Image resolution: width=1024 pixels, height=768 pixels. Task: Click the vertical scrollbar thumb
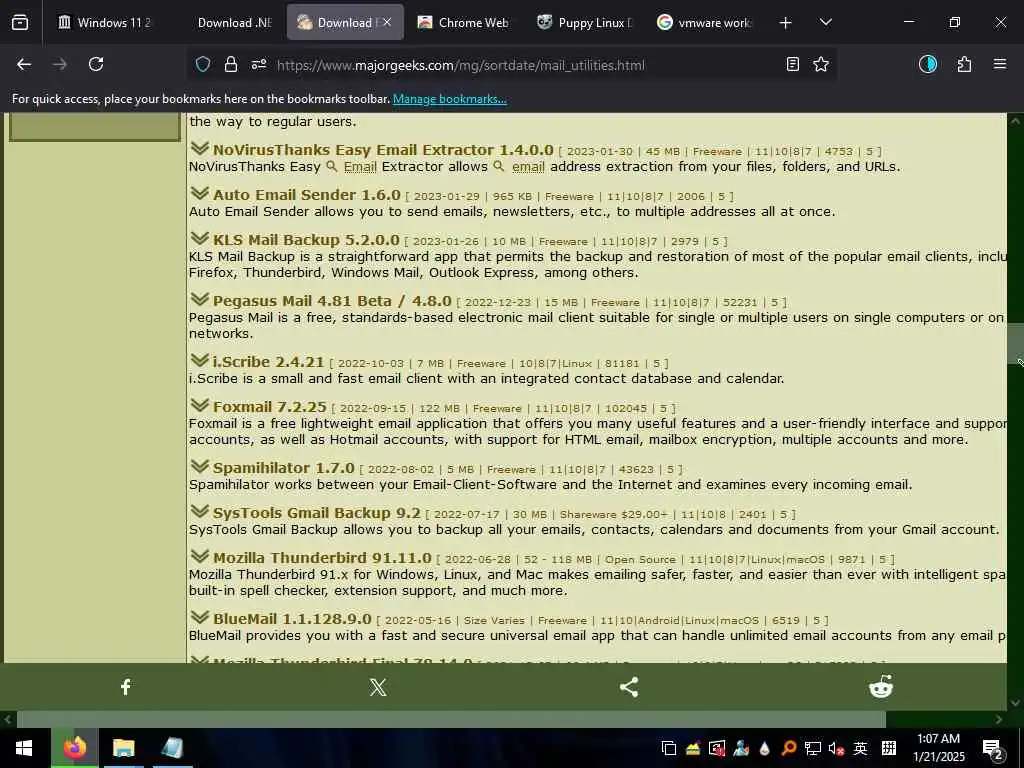tap(1015, 342)
